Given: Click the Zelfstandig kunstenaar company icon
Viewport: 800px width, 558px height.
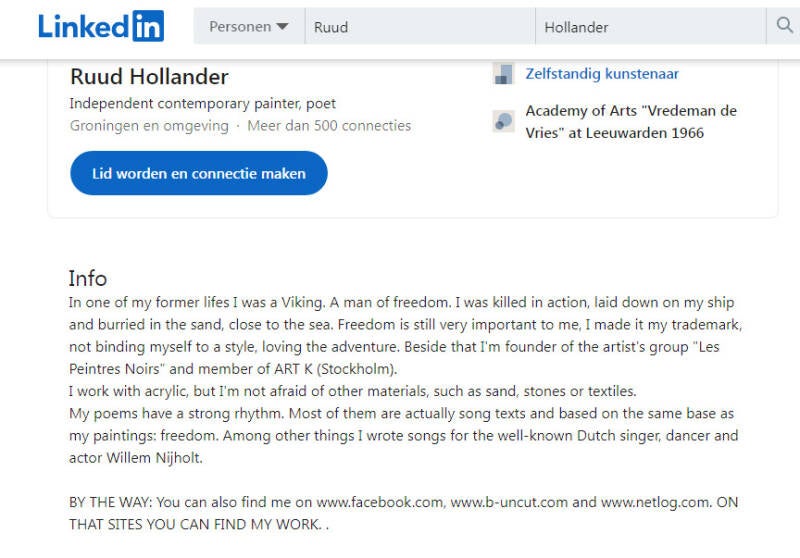Looking at the screenshot, I should tap(504, 74).
